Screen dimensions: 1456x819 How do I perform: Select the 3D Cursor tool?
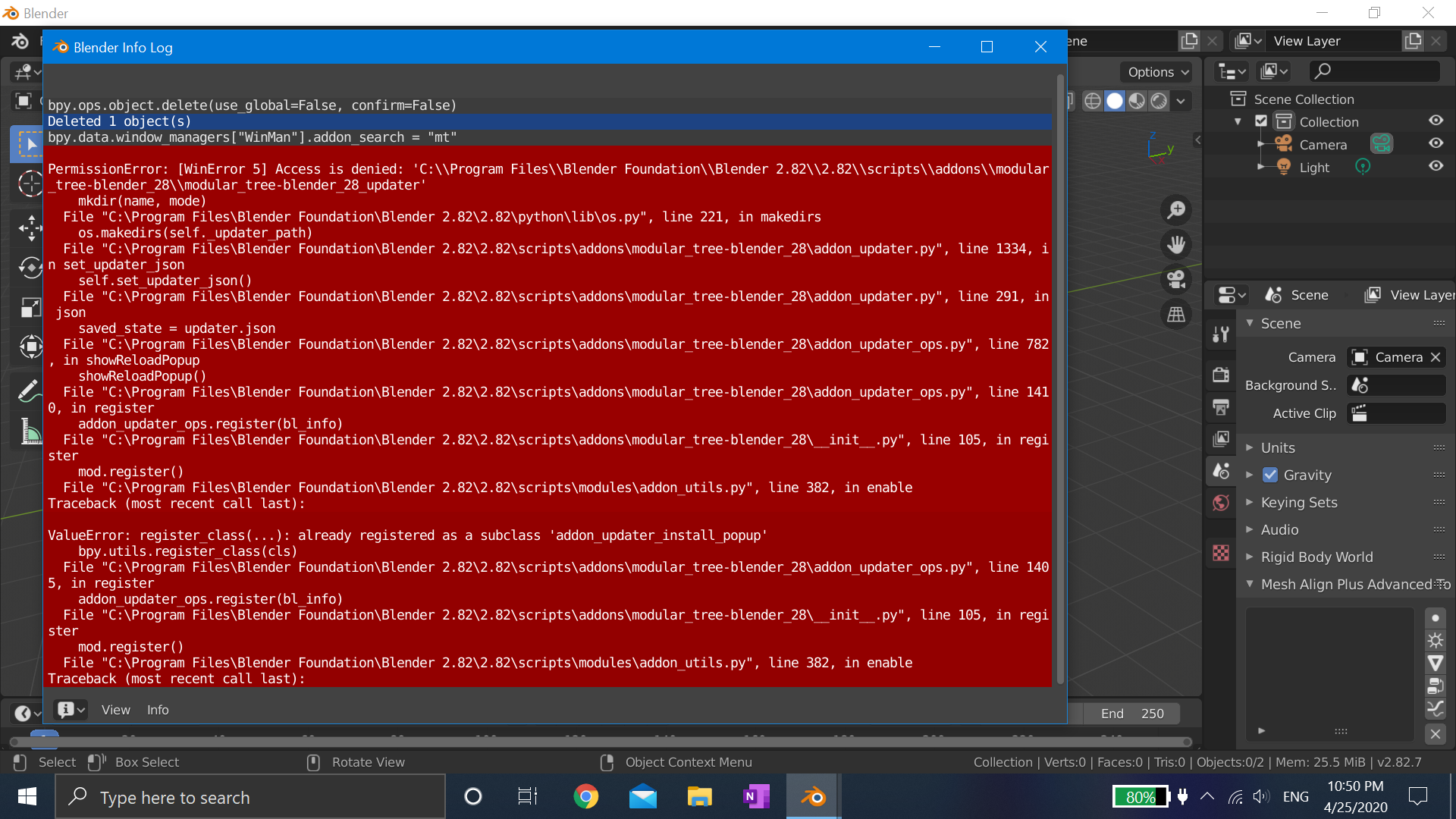click(x=30, y=184)
